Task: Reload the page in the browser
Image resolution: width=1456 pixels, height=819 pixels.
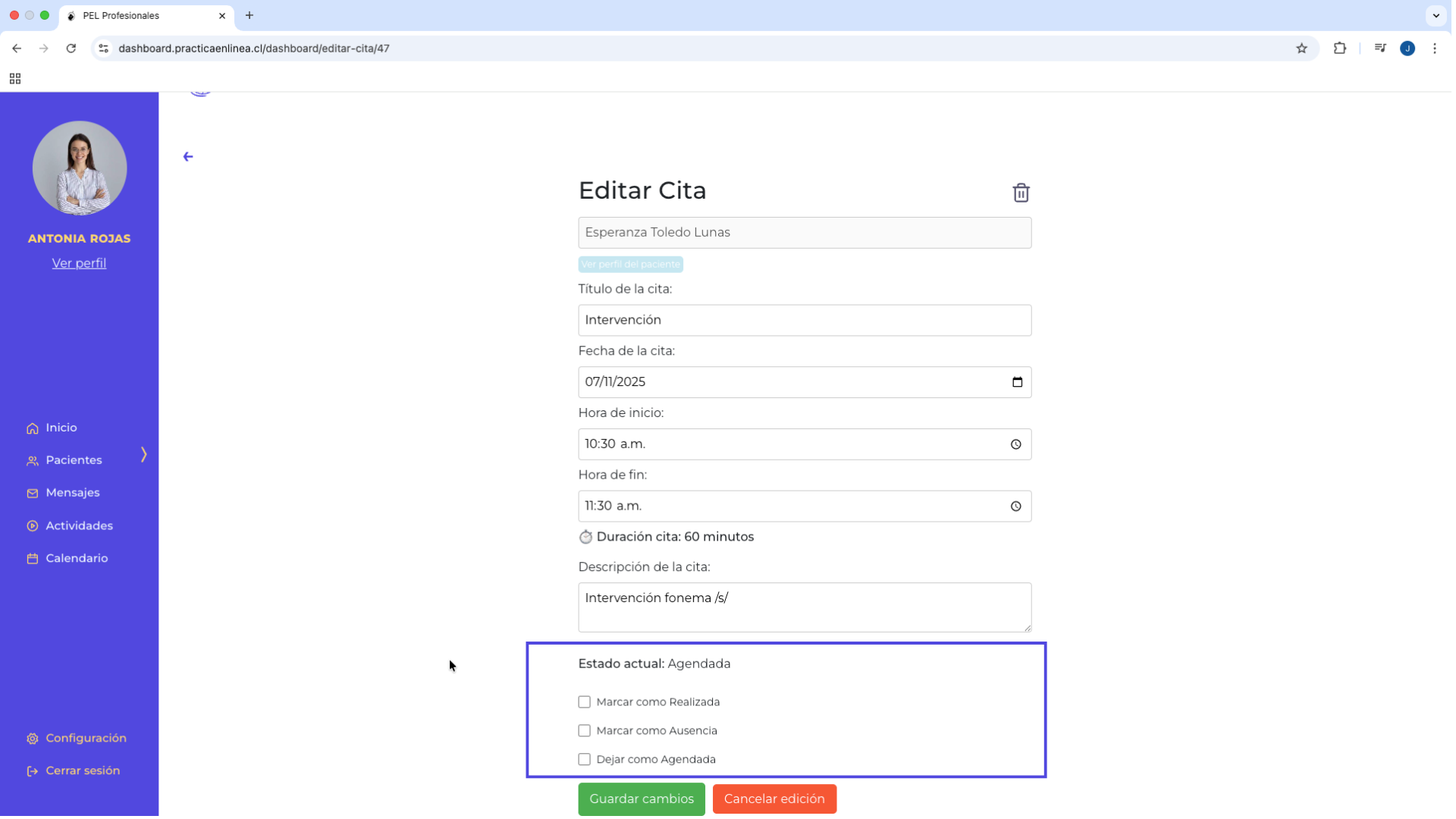Action: pyautogui.click(x=71, y=49)
